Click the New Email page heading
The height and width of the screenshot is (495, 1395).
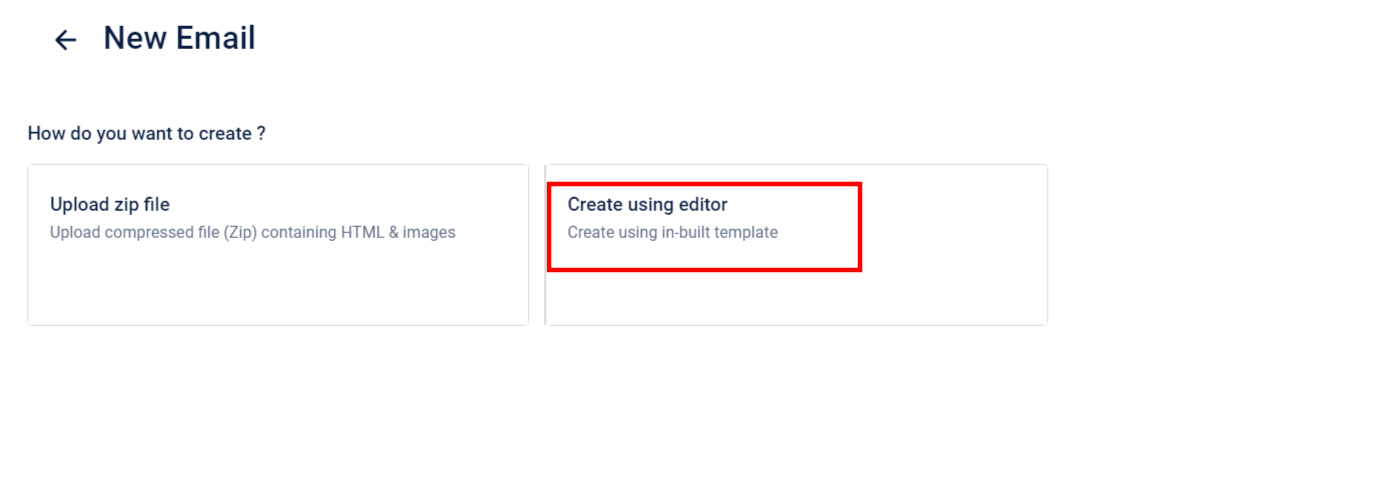point(180,39)
